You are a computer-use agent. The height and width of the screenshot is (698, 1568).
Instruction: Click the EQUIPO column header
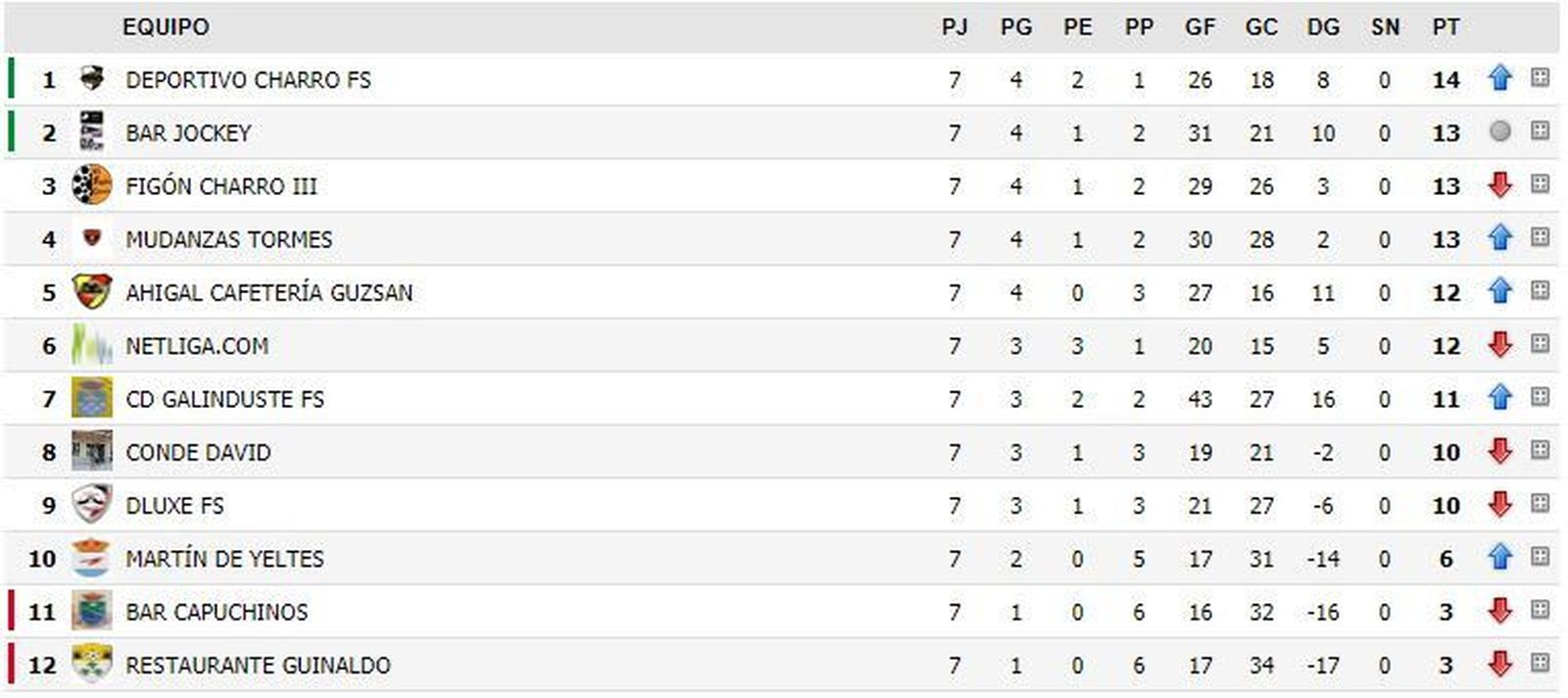tap(166, 27)
